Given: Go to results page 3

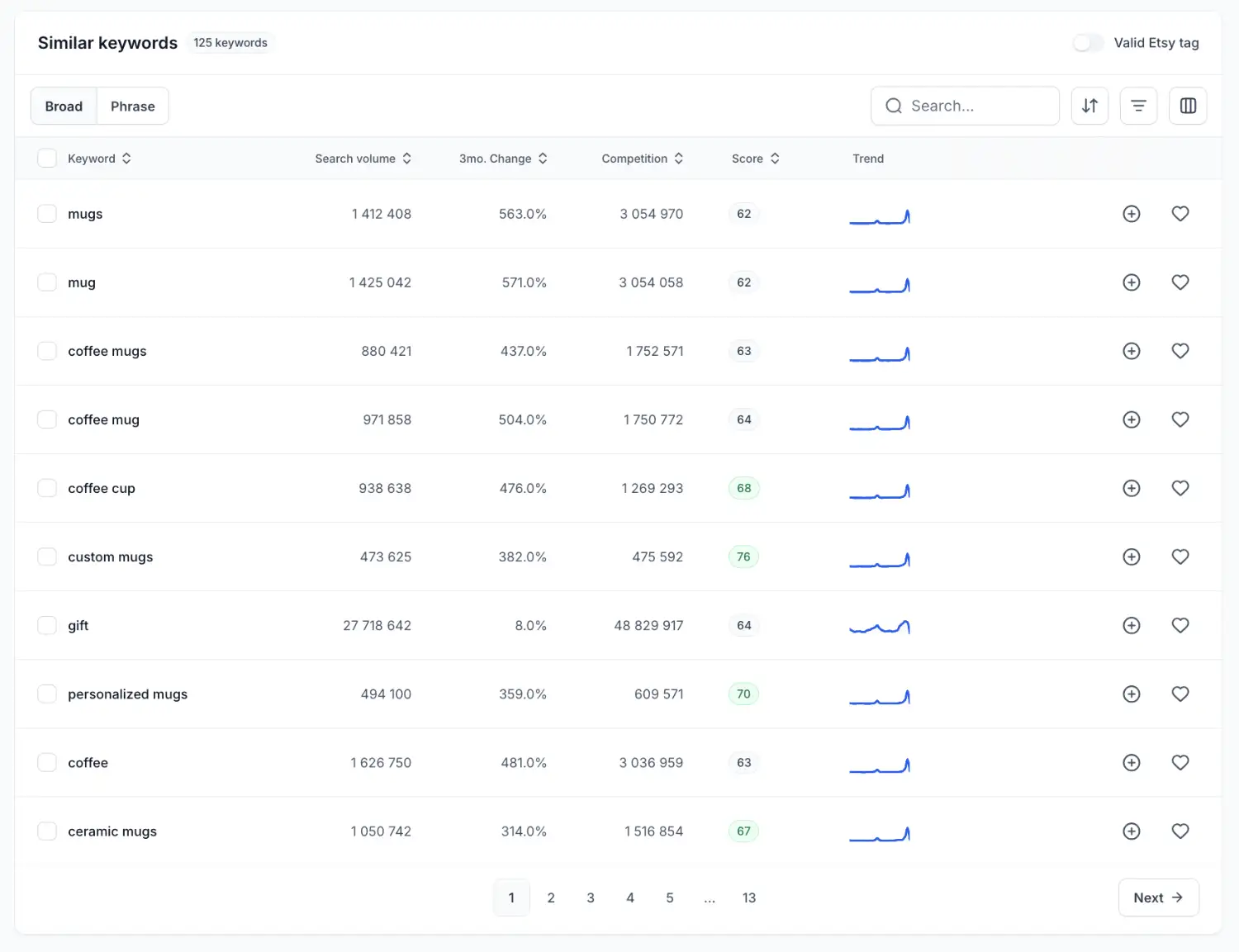Looking at the screenshot, I should coord(591,898).
